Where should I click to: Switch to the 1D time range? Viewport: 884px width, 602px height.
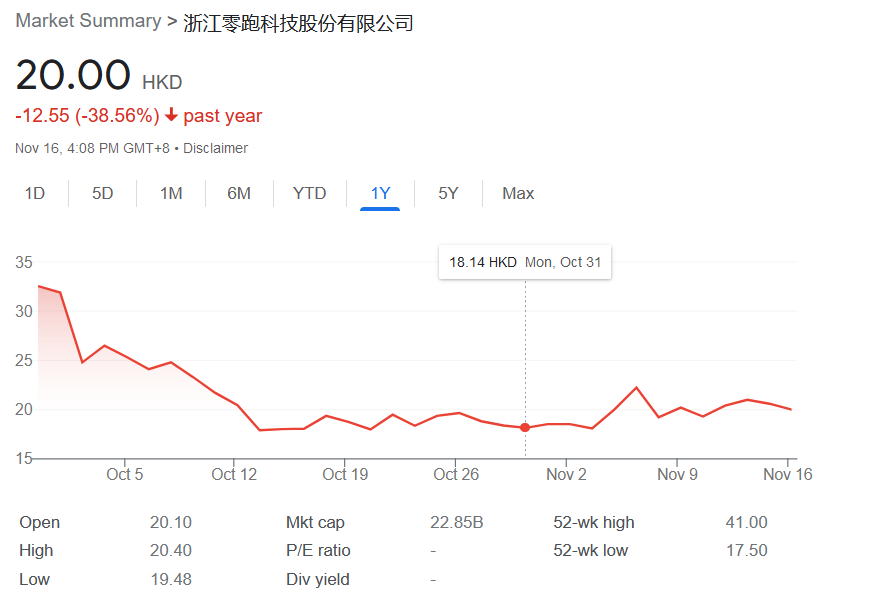[x=35, y=193]
